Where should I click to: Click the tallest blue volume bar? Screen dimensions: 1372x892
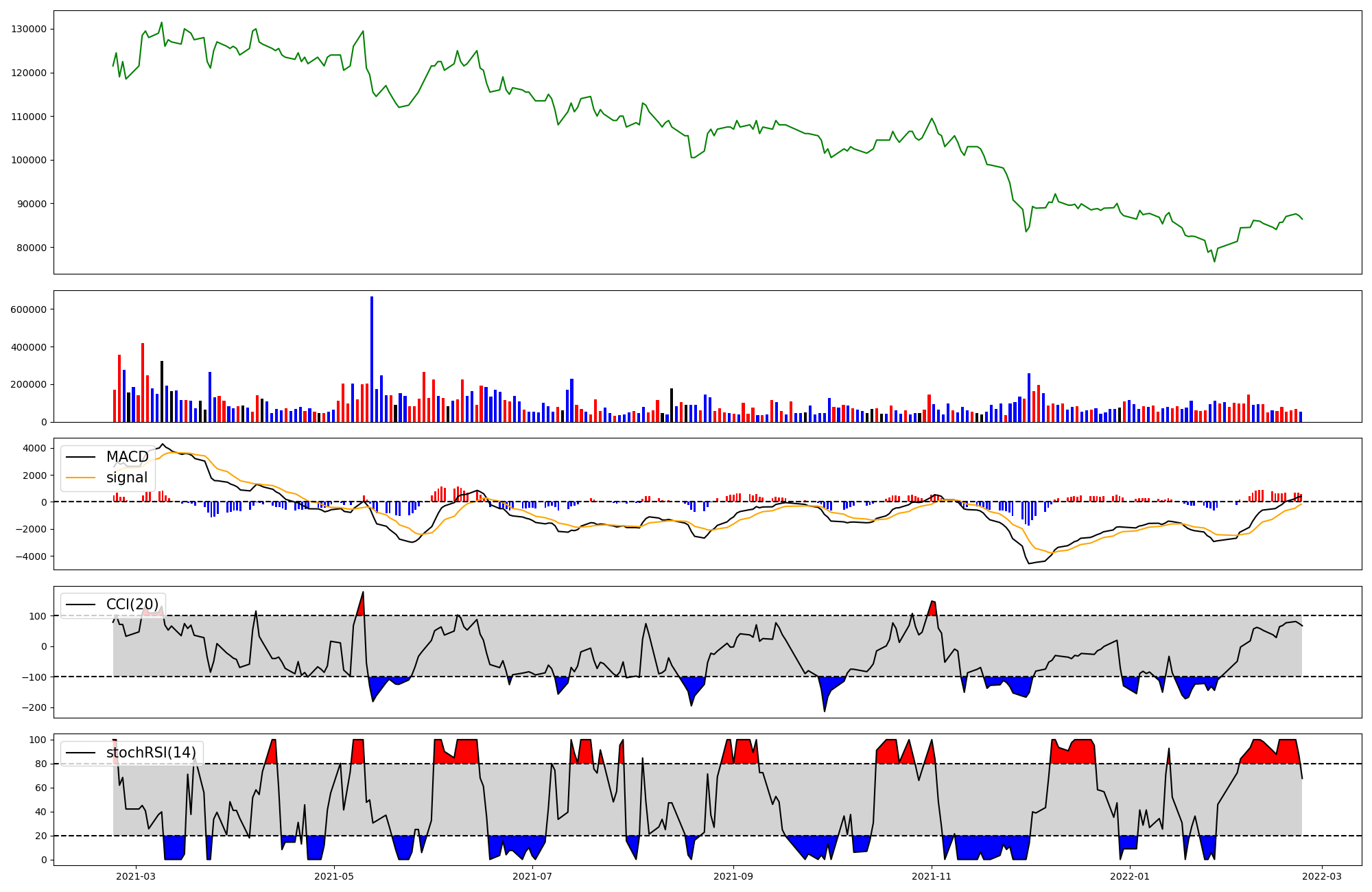372,357
